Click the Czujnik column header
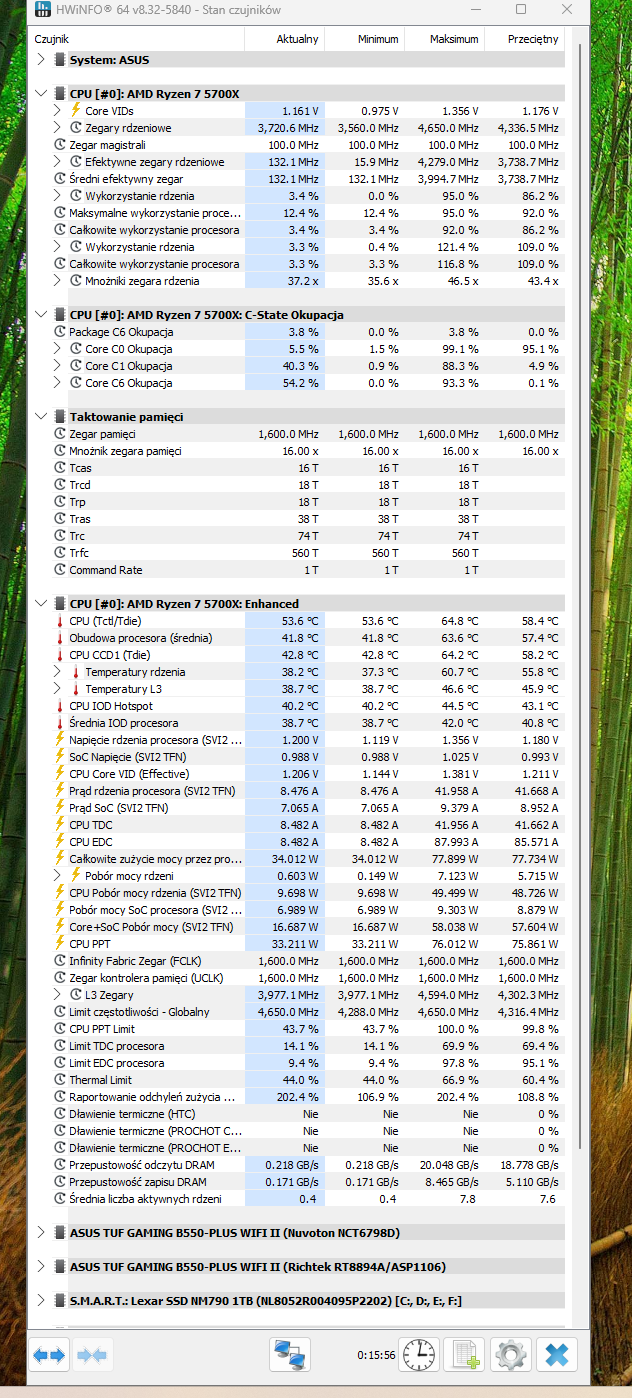 click(138, 39)
